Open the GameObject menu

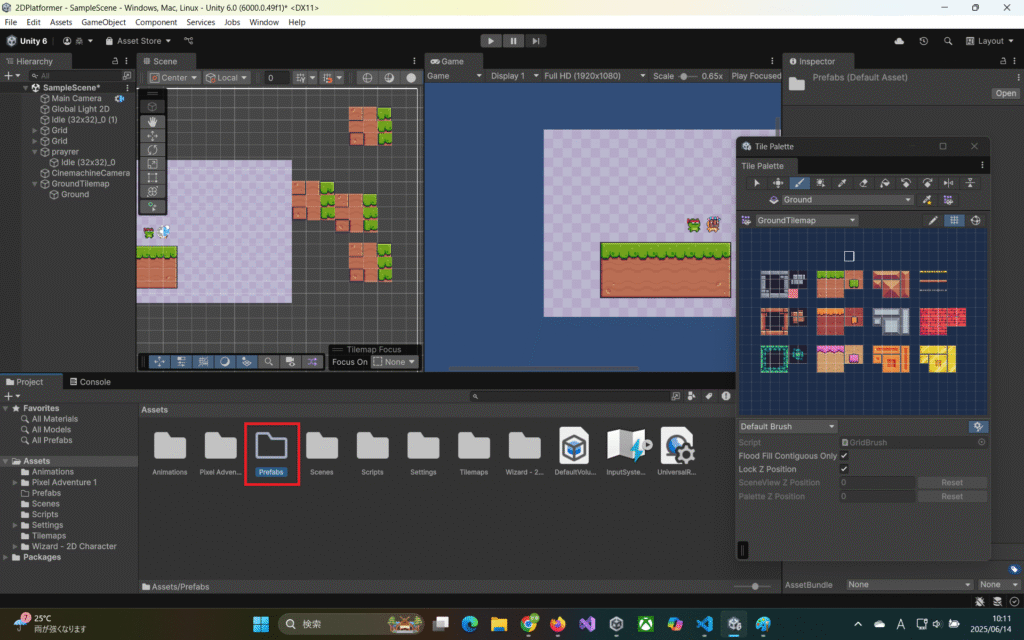103,22
